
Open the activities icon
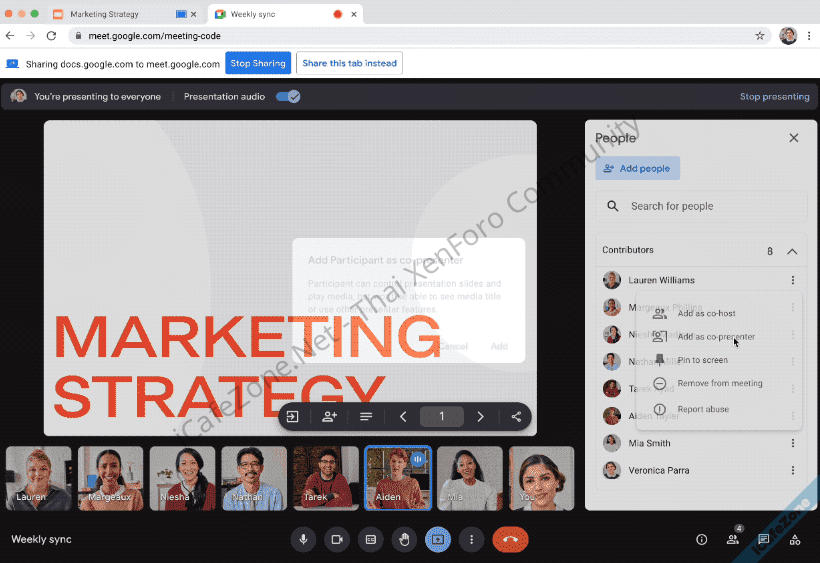pyautogui.click(x=795, y=539)
